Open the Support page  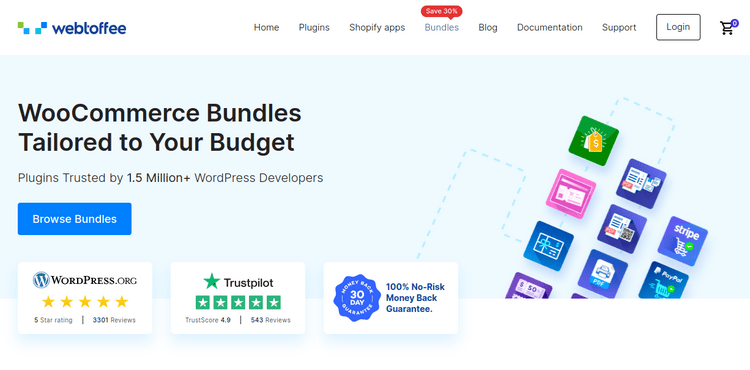619,28
